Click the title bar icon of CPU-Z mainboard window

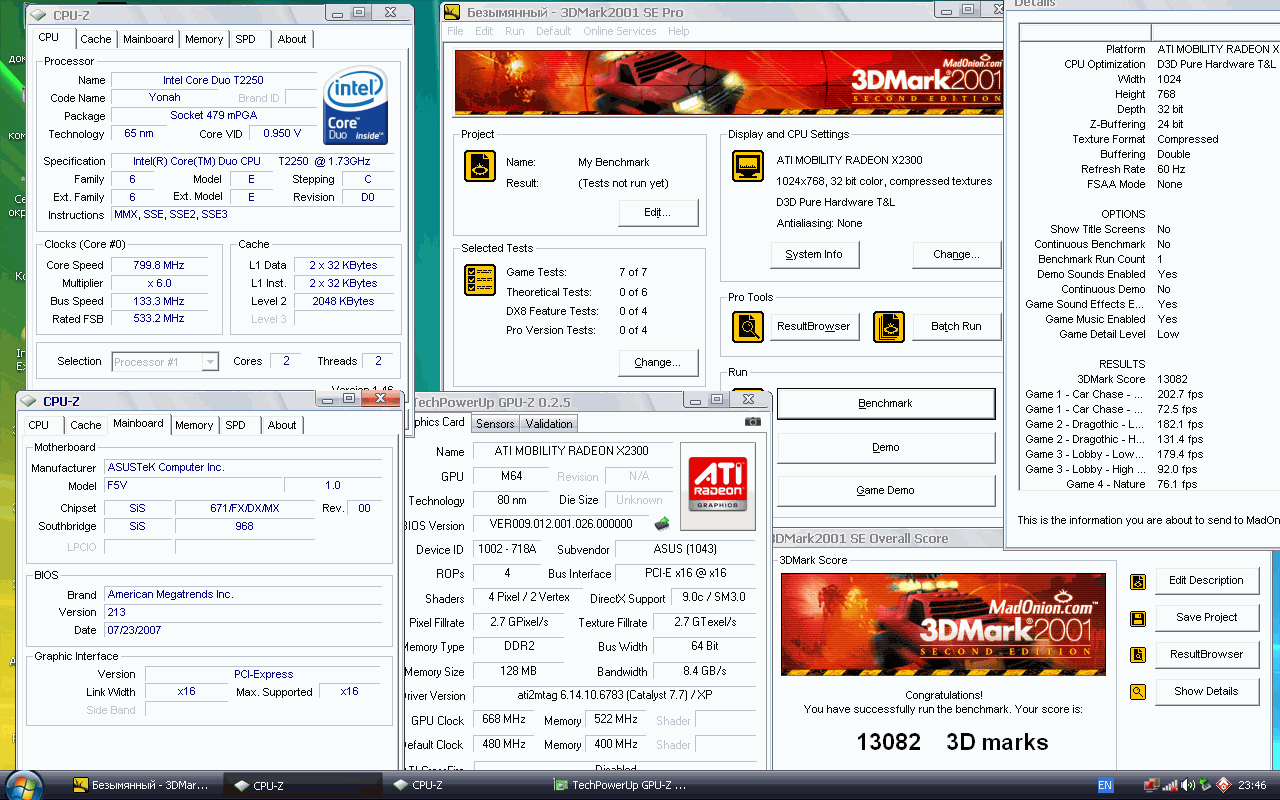(x=28, y=401)
